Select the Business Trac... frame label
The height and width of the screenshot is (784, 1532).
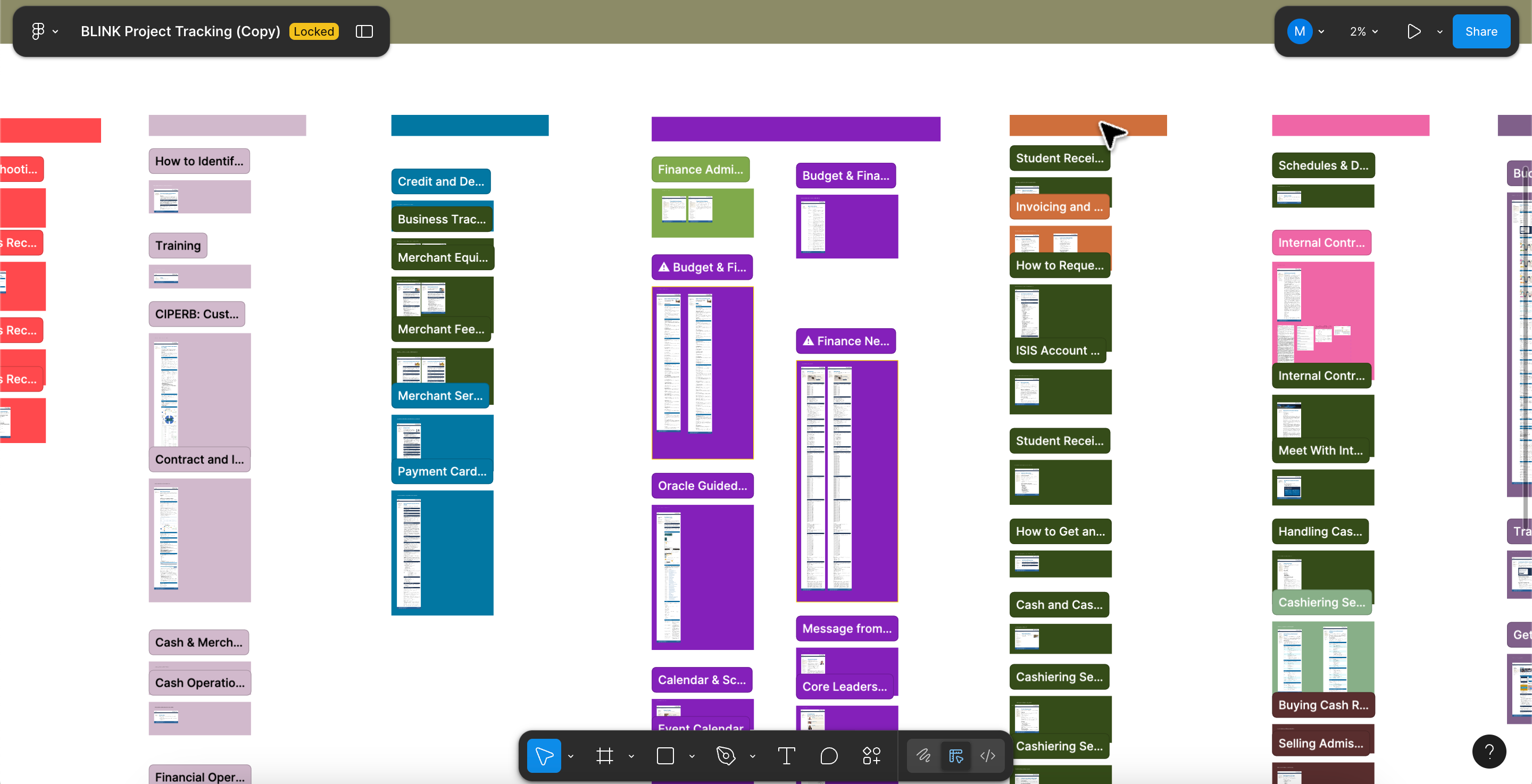442,219
